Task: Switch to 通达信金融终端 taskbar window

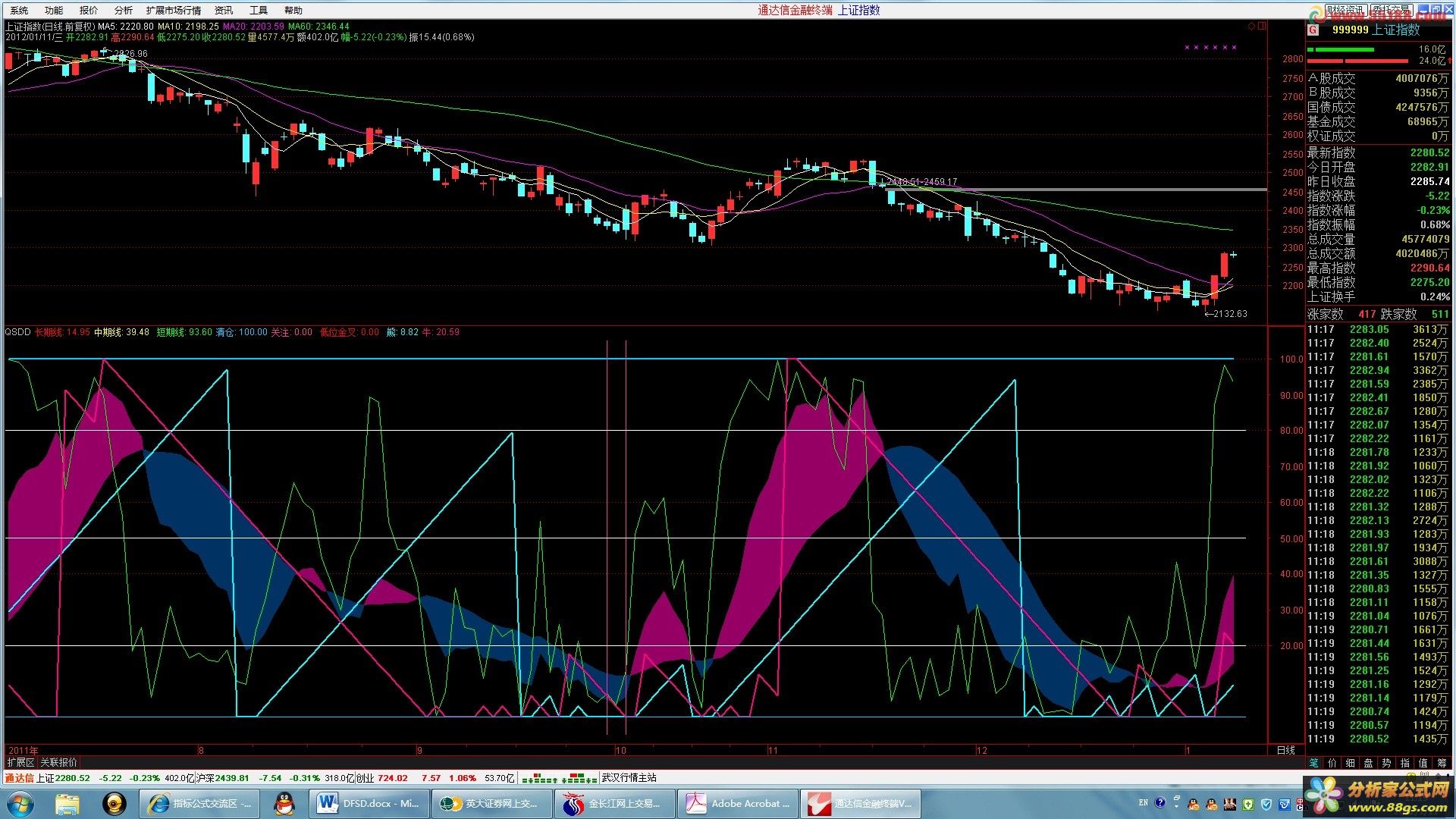Action: 861,803
